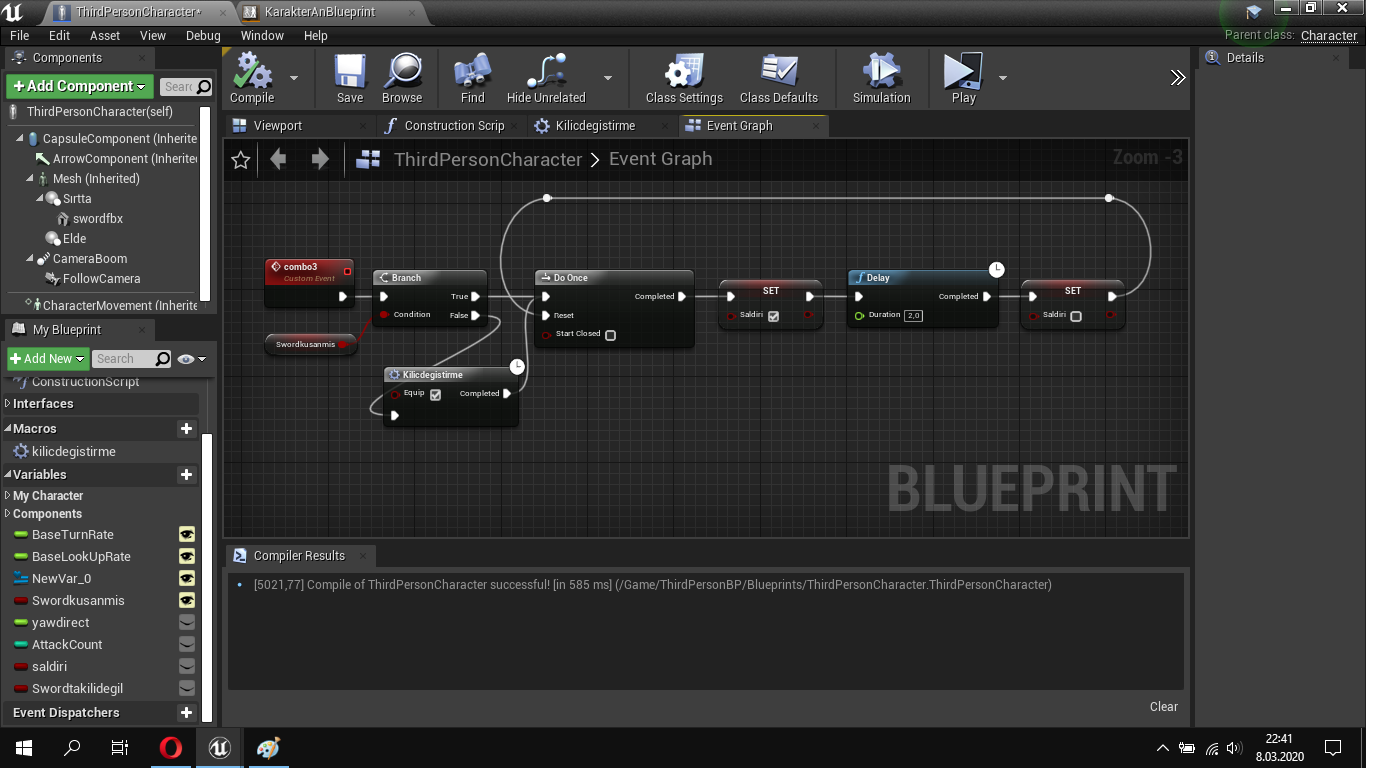Open the view options eye dropdown
The width and height of the screenshot is (1386, 768).
click(x=191, y=359)
